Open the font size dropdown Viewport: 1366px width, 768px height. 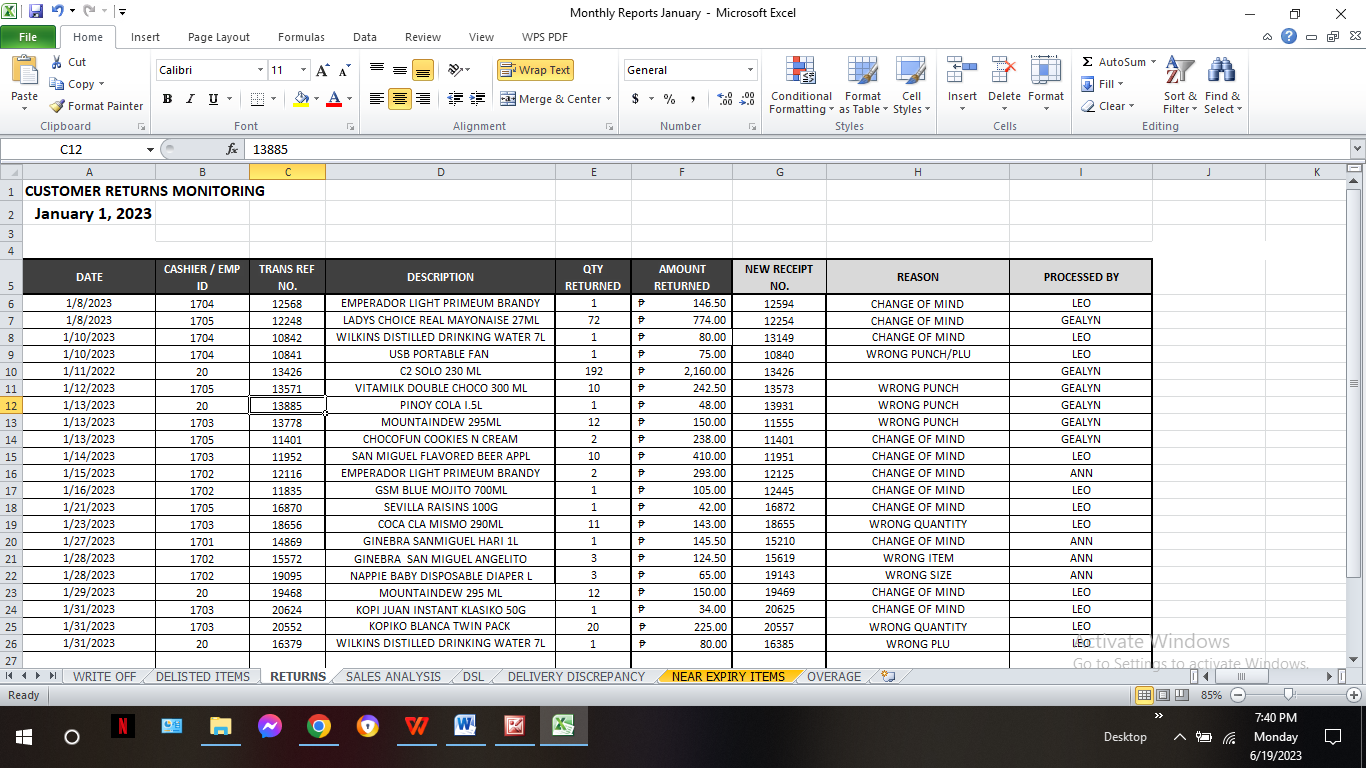pos(303,70)
